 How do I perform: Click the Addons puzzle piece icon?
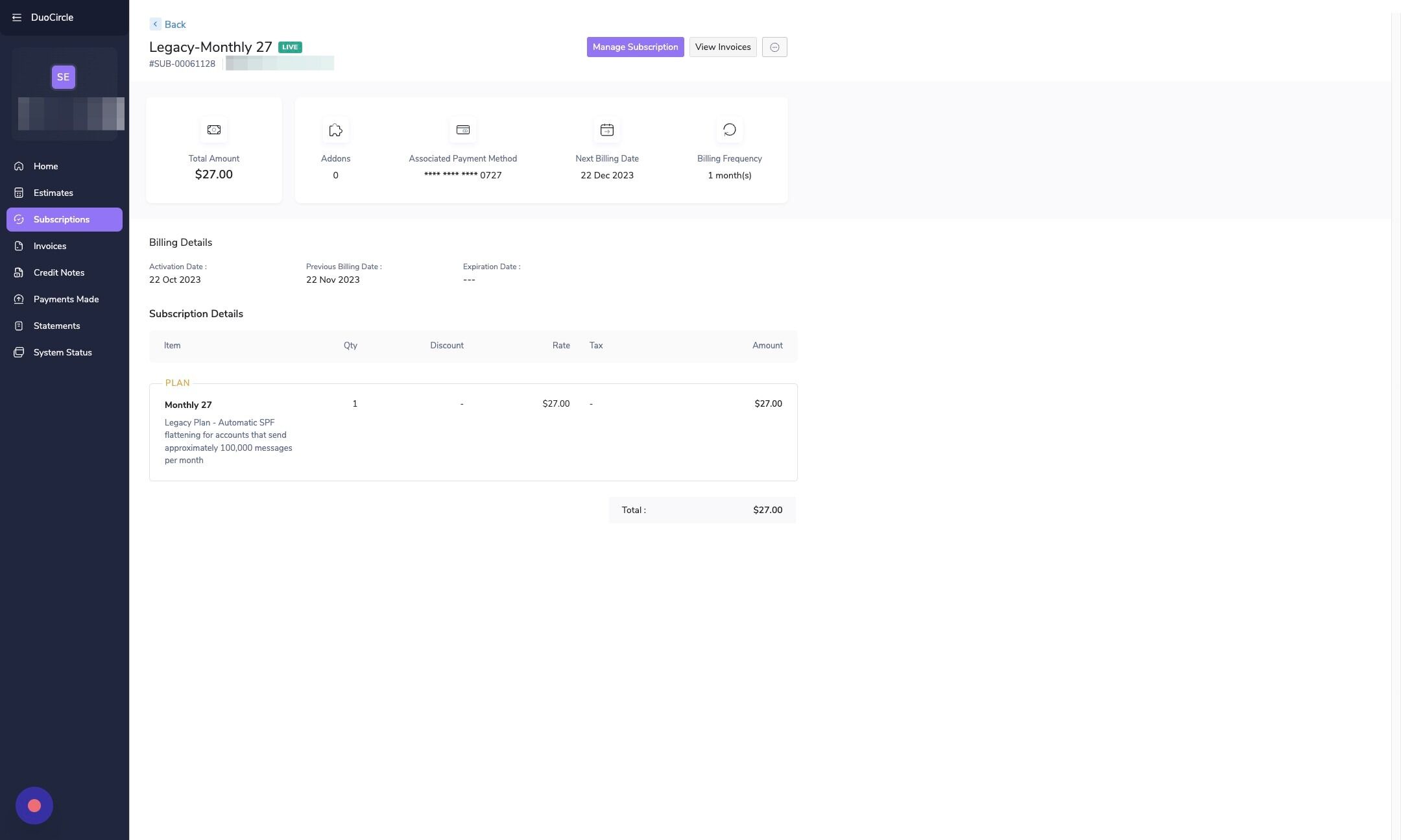[335, 130]
